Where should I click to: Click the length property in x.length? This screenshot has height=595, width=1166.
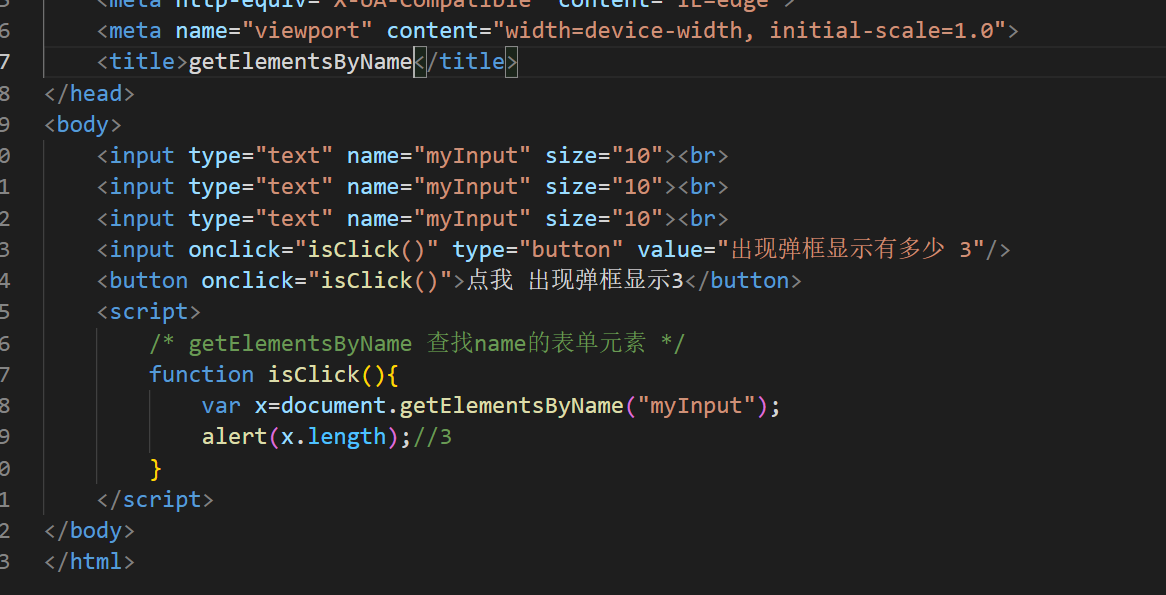click(x=347, y=437)
